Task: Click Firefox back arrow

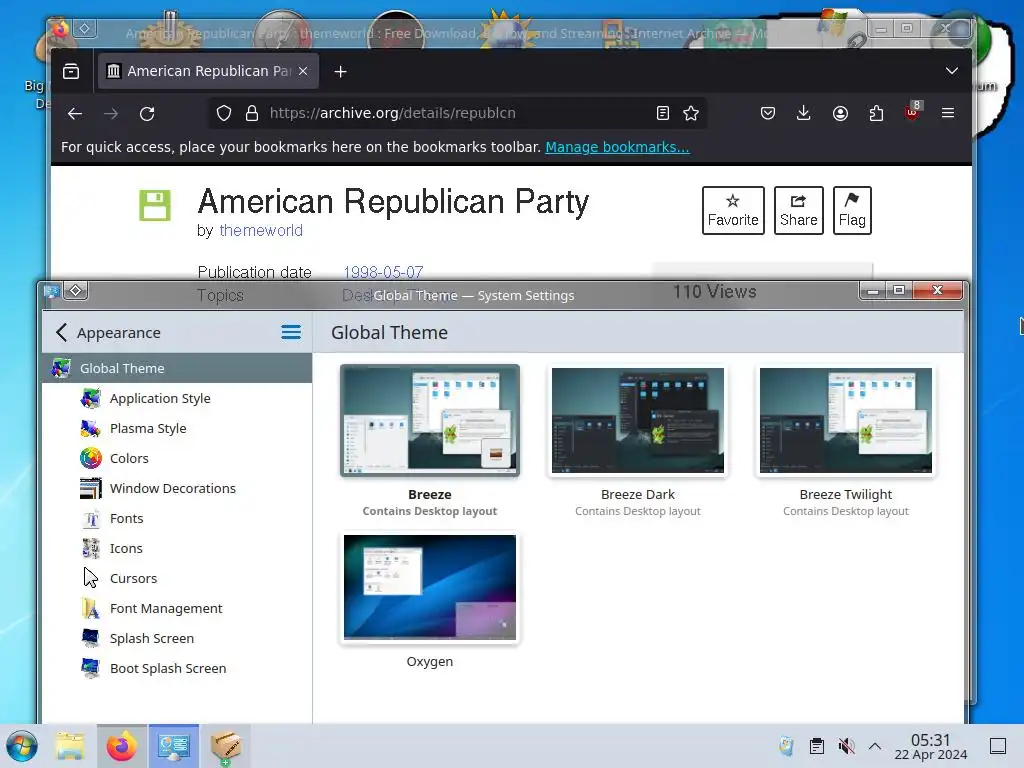Action: click(74, 114)
